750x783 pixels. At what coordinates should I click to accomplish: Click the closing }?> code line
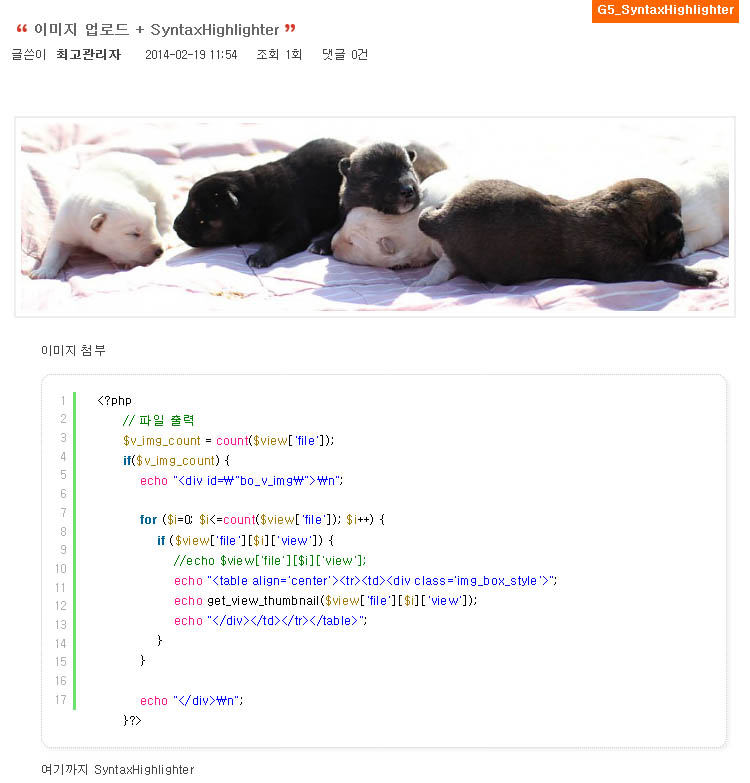click(x=132, y=720)
